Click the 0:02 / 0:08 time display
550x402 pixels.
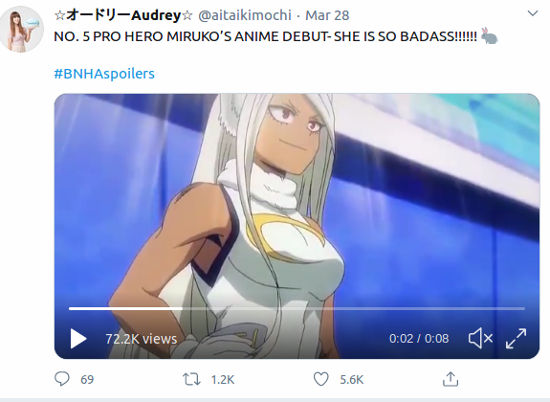tap(419, 339)
